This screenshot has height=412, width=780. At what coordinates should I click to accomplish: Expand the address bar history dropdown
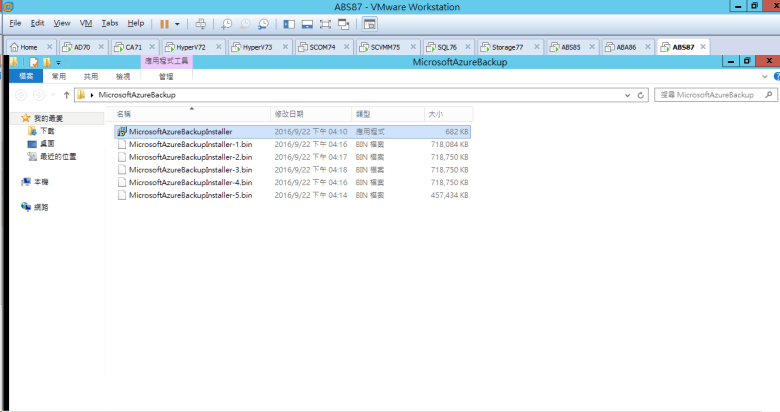627,95
